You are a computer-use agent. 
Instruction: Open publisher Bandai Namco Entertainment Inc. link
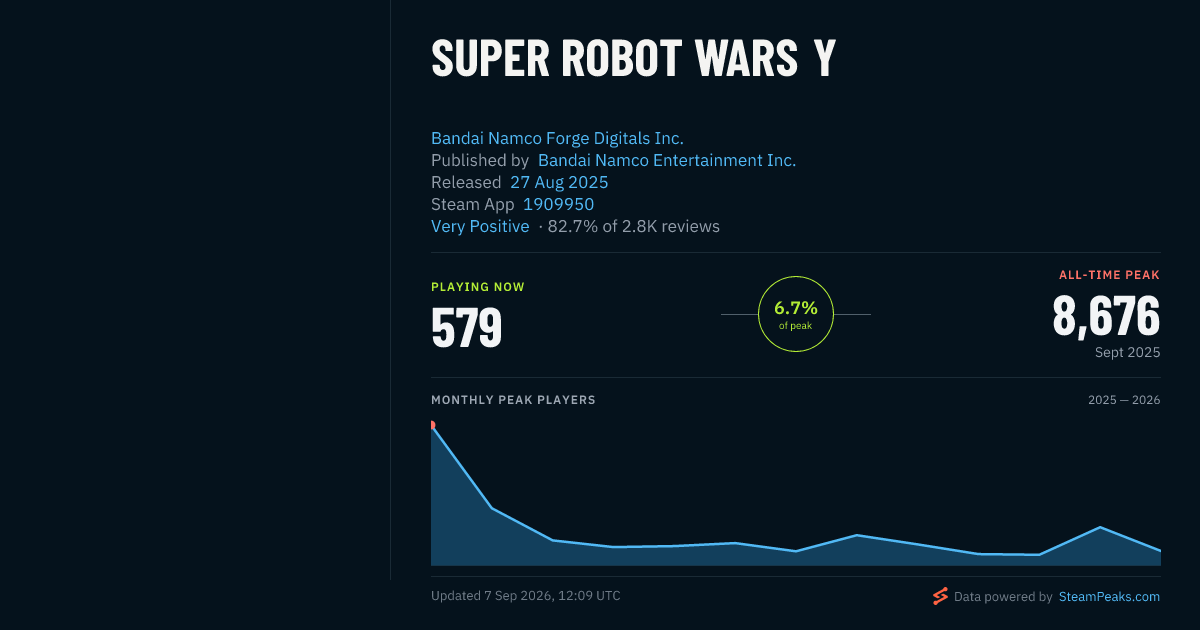coord(667,161)
